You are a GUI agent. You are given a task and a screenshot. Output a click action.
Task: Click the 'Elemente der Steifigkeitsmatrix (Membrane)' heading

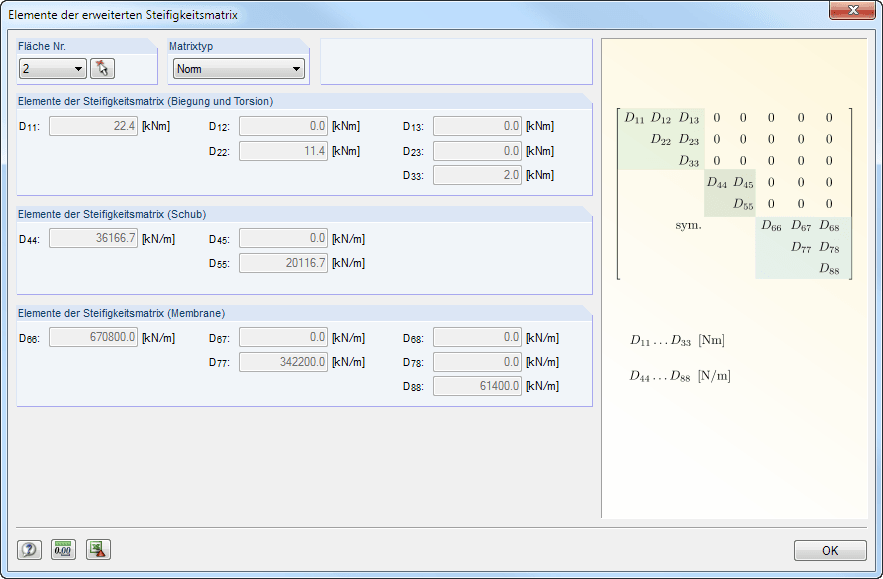coord(122,313)
